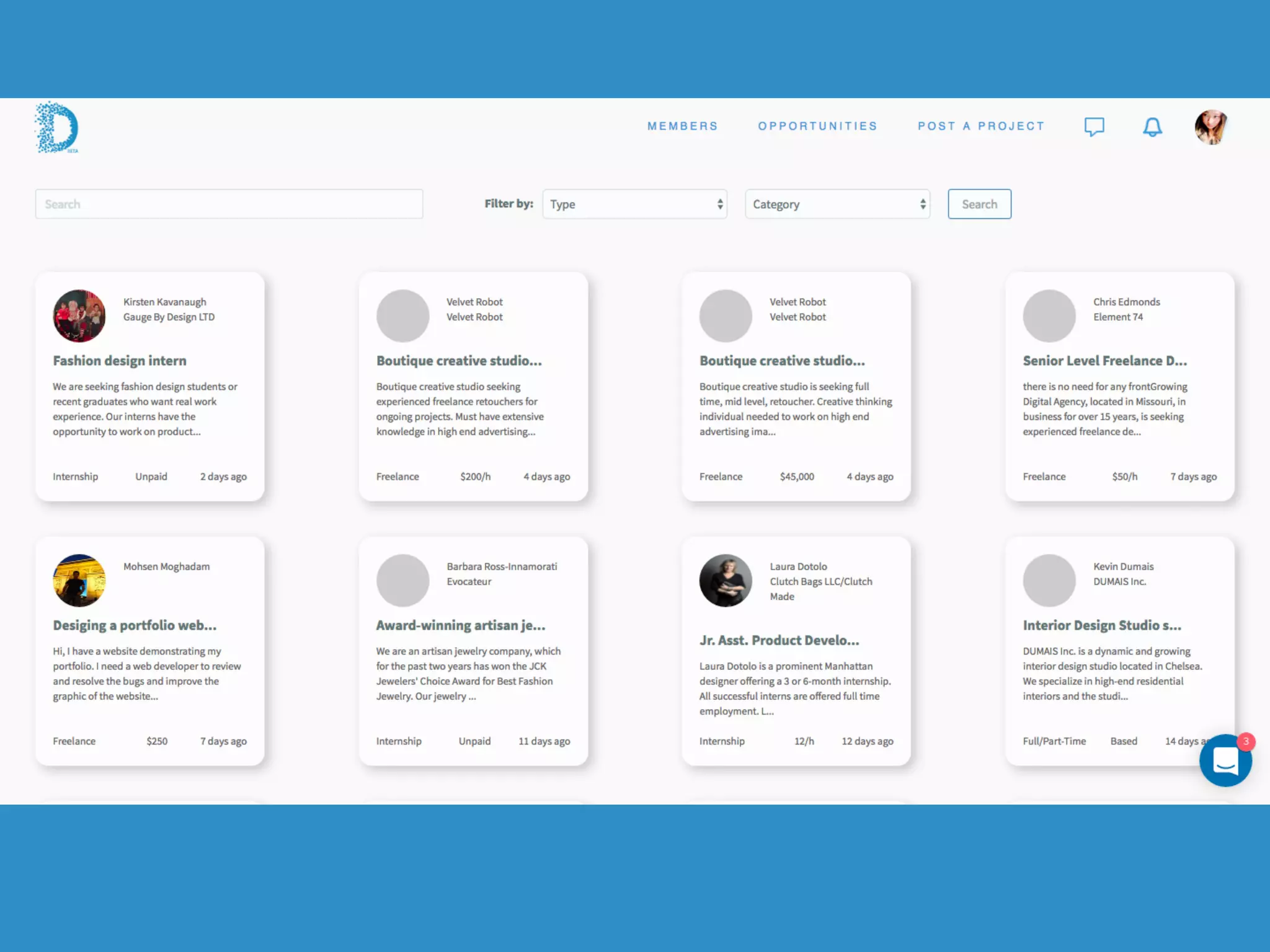
Task: Click into the Search text field
Action: tap(229, 204)
